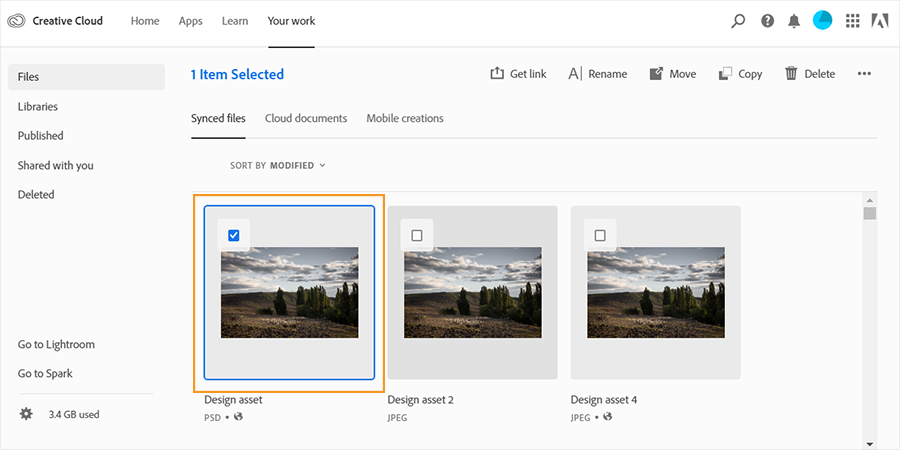
Task: Click the scrollbar up arrow
Action: click(870, 200)
